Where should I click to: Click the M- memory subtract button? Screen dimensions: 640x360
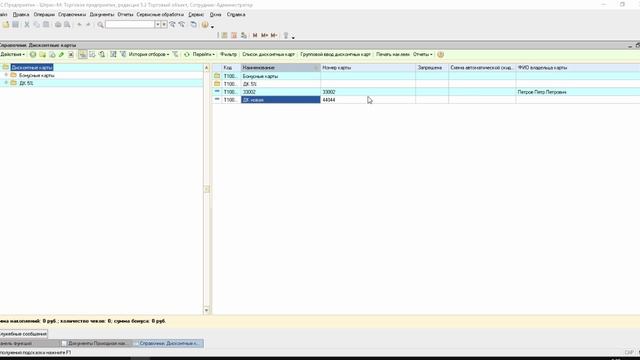coord(274,36)
